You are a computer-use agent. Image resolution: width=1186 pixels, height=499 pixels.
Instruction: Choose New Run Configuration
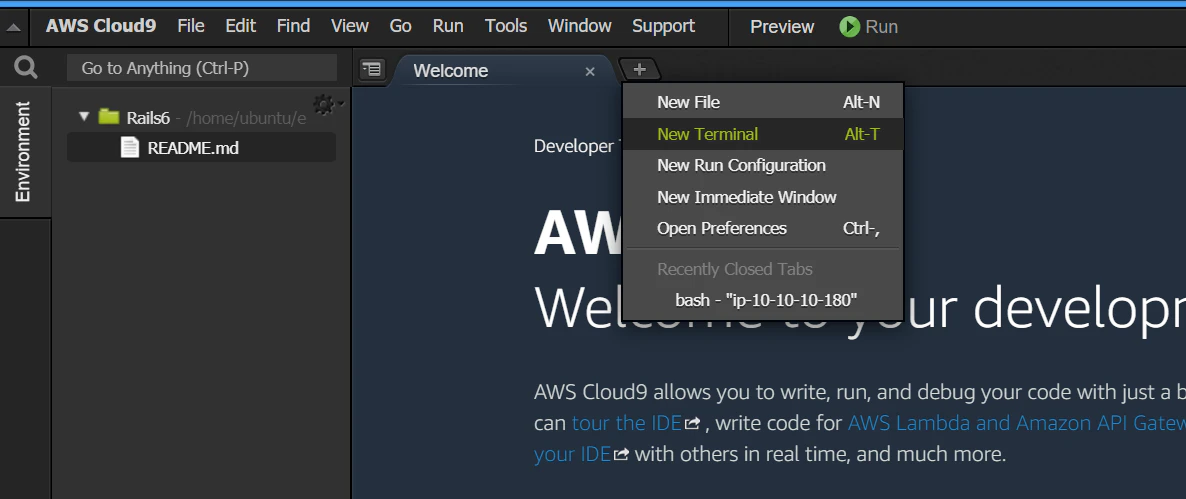[762, 165]
